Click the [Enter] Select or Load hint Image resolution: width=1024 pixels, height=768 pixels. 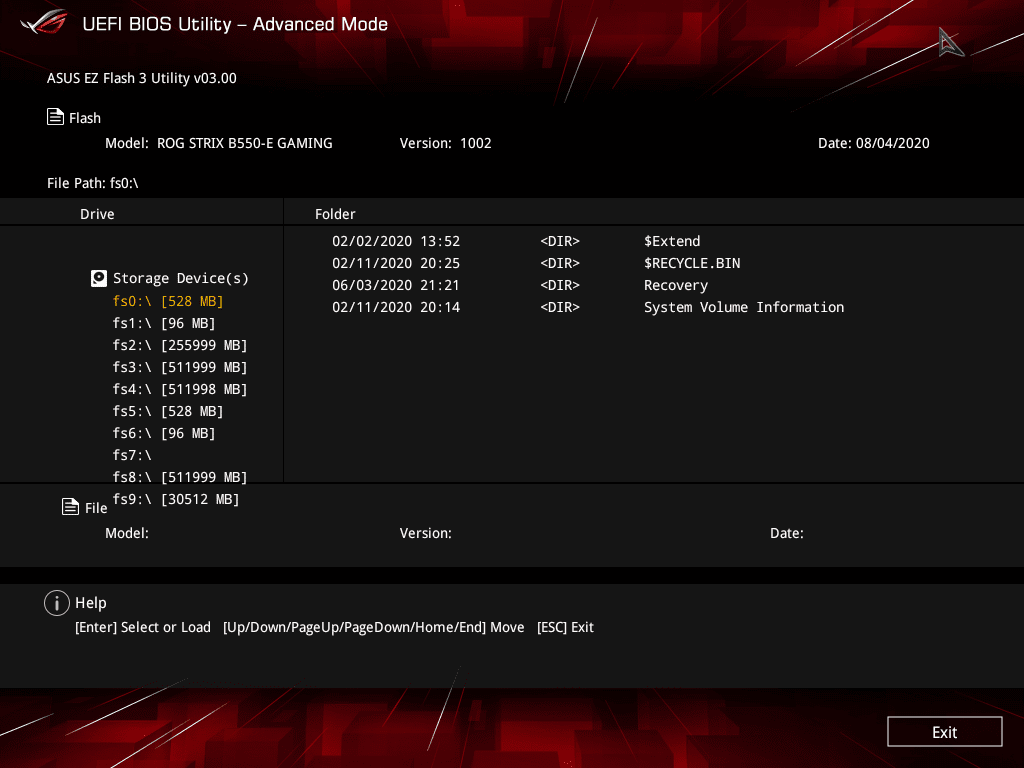click(x=143, y=627)
